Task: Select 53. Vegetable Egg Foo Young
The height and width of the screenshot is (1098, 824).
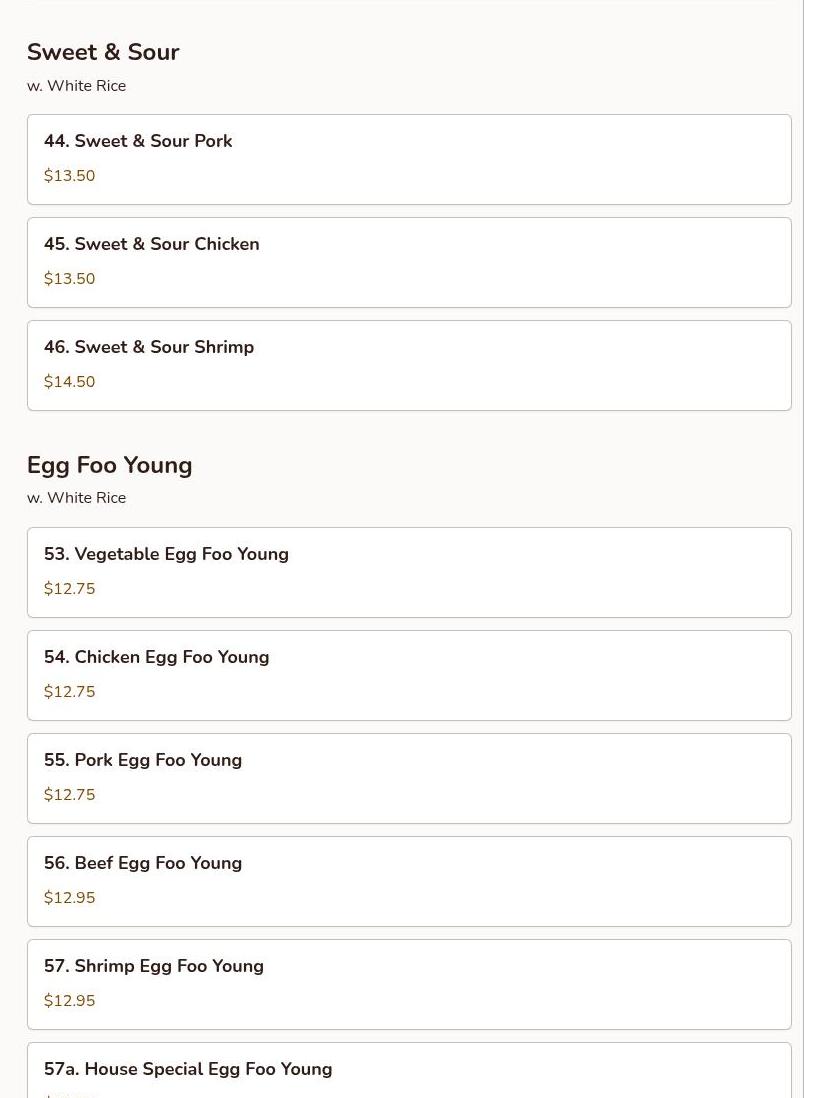Action: [408, 572]
